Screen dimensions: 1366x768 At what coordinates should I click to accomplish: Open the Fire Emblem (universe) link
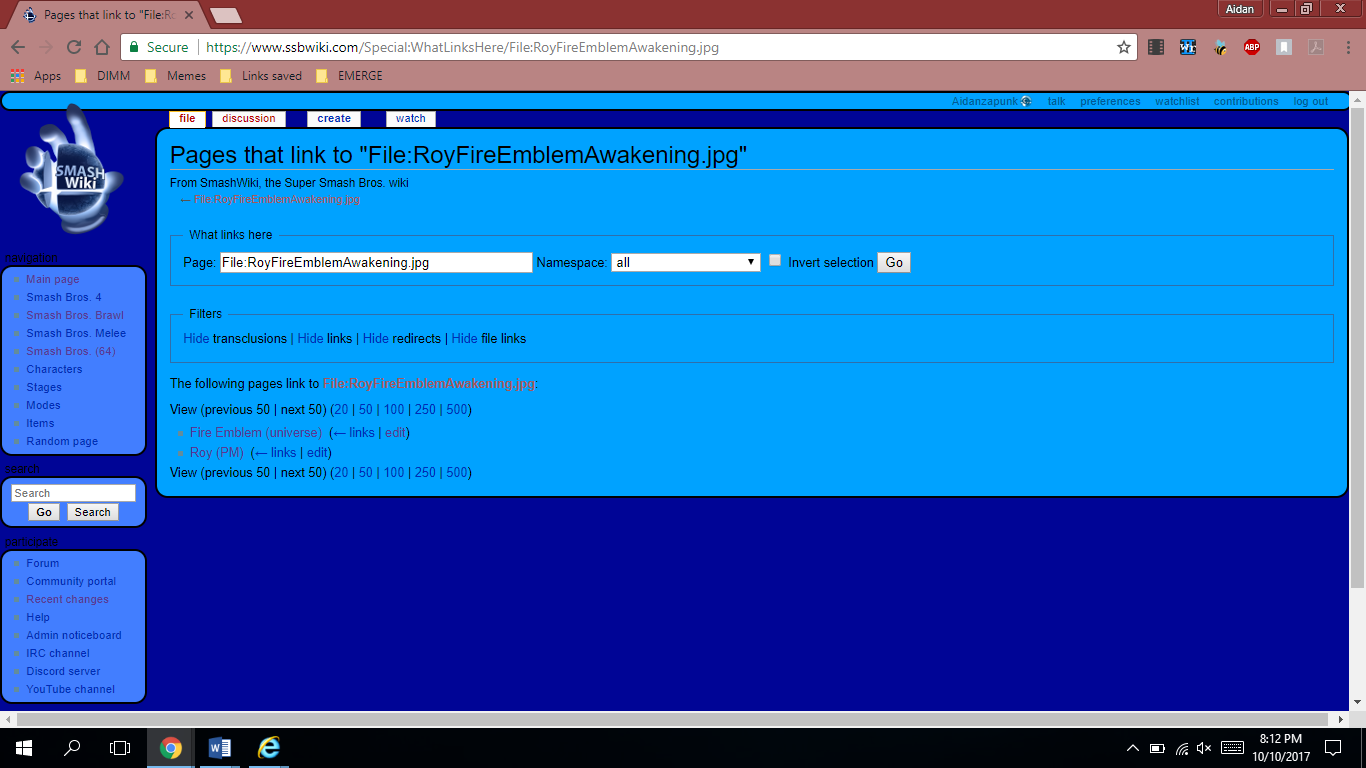[x=256, y=433]
